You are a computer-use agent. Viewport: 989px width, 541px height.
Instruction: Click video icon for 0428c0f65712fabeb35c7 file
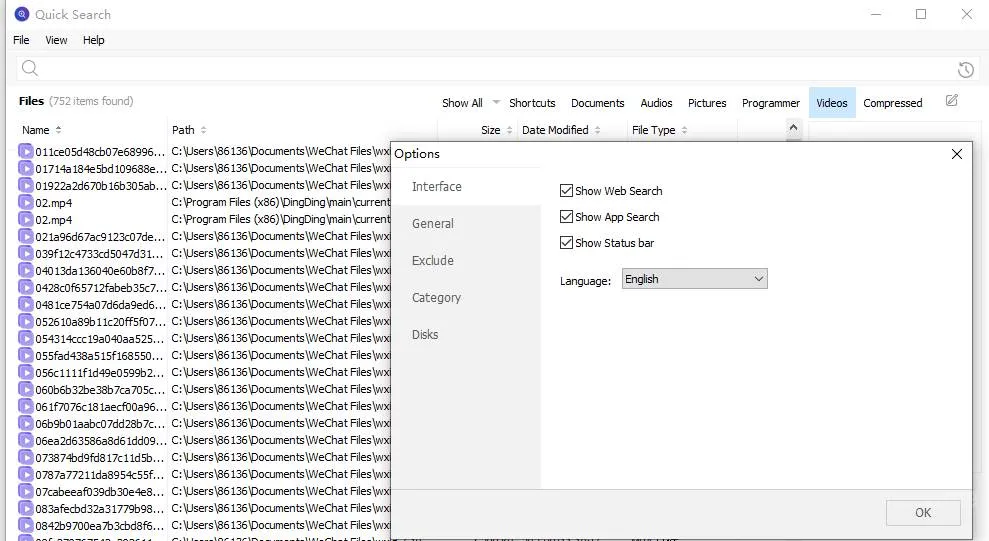[25, 288]
